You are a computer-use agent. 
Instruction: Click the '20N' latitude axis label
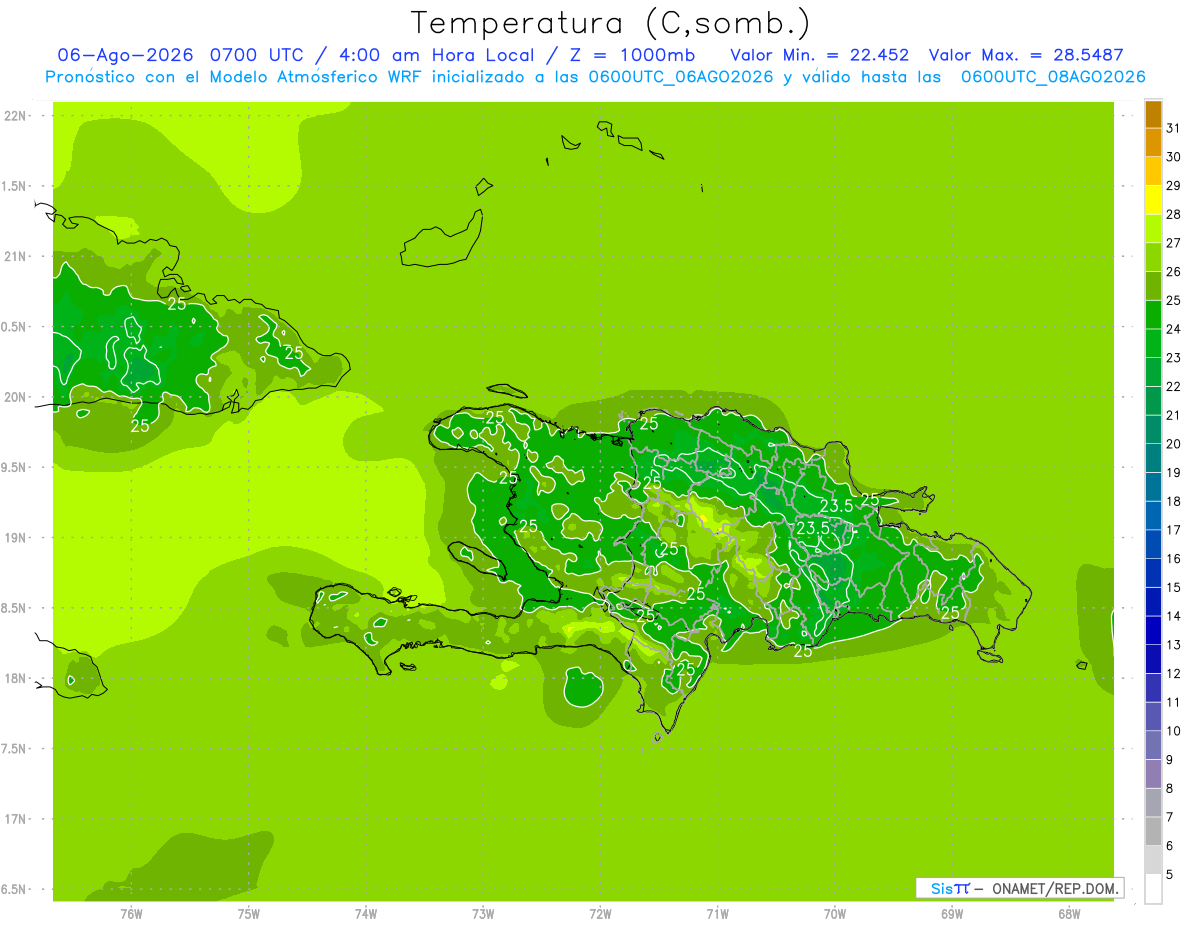(15, 397)
